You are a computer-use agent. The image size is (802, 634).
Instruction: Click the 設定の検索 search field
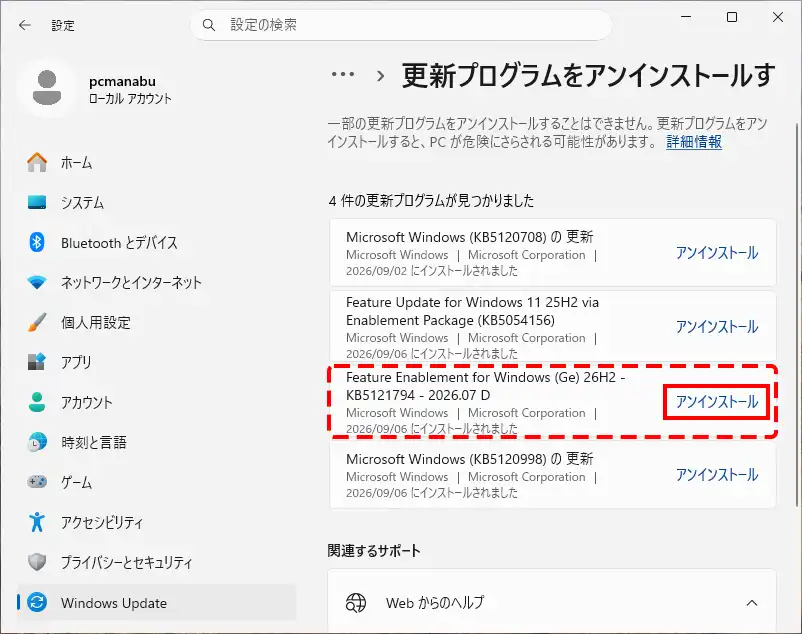(400, 25)
